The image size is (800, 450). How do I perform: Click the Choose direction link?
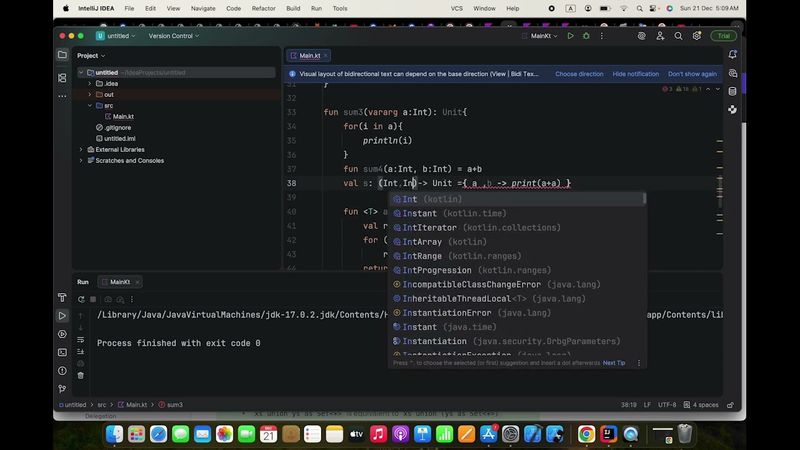579,74
